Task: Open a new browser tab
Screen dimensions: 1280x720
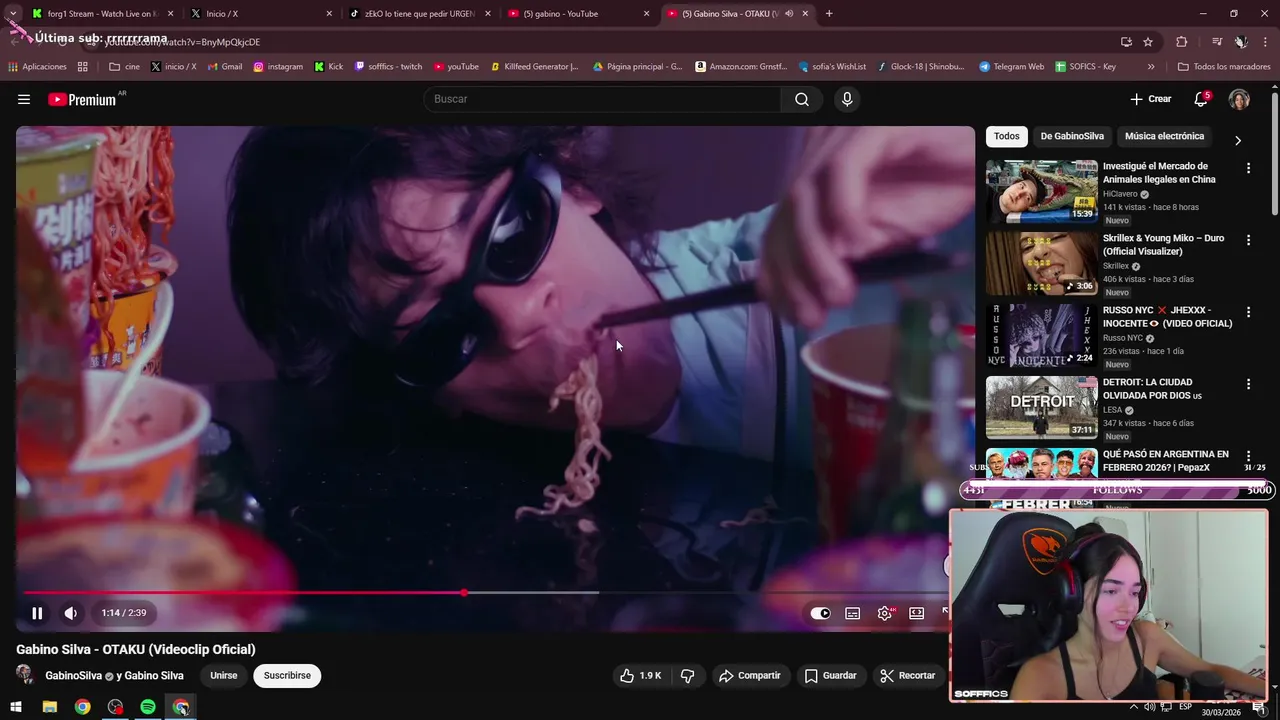Action: point(829,14)
